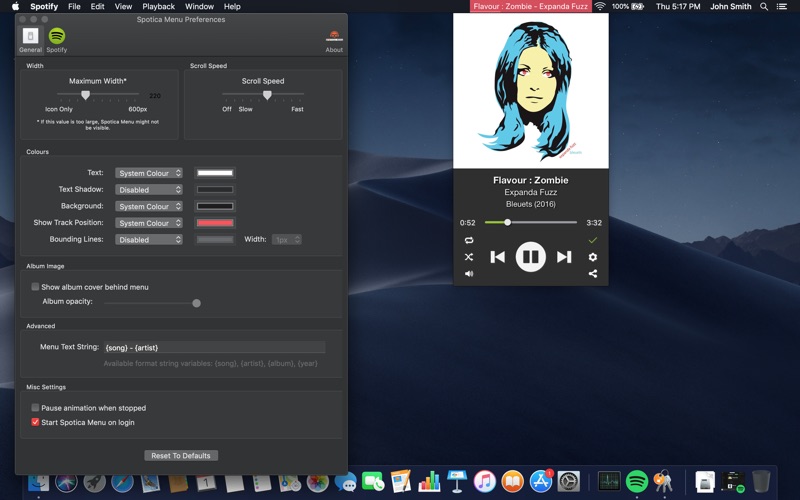Open player settings gear icon
This screenshot has height=500, width=800.
coord(592,257)
